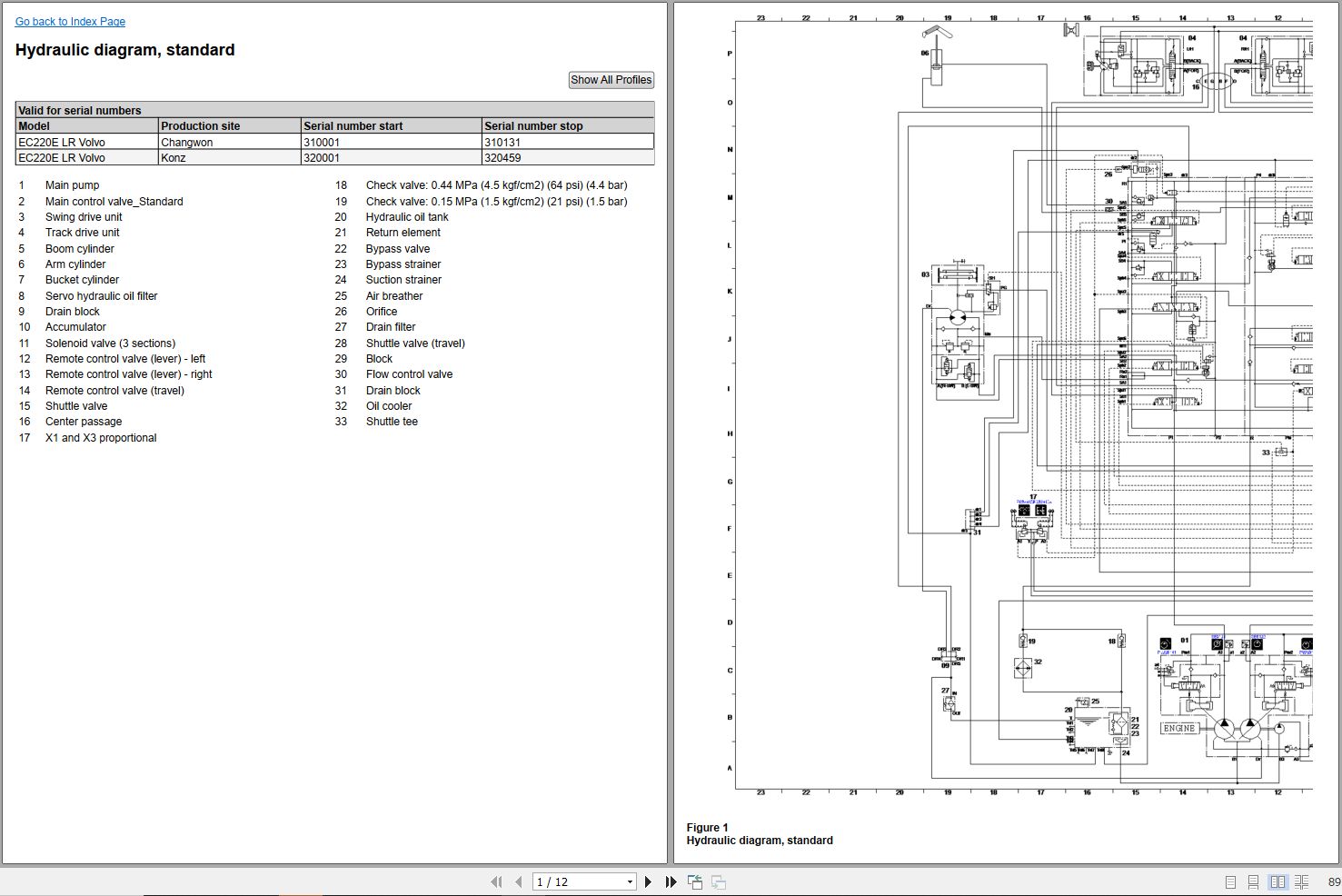Image resolution: width=1342 pixels, height=896 pixels.
Task: Click the Orifice legend entry
Action: click(x=382, y=312)
